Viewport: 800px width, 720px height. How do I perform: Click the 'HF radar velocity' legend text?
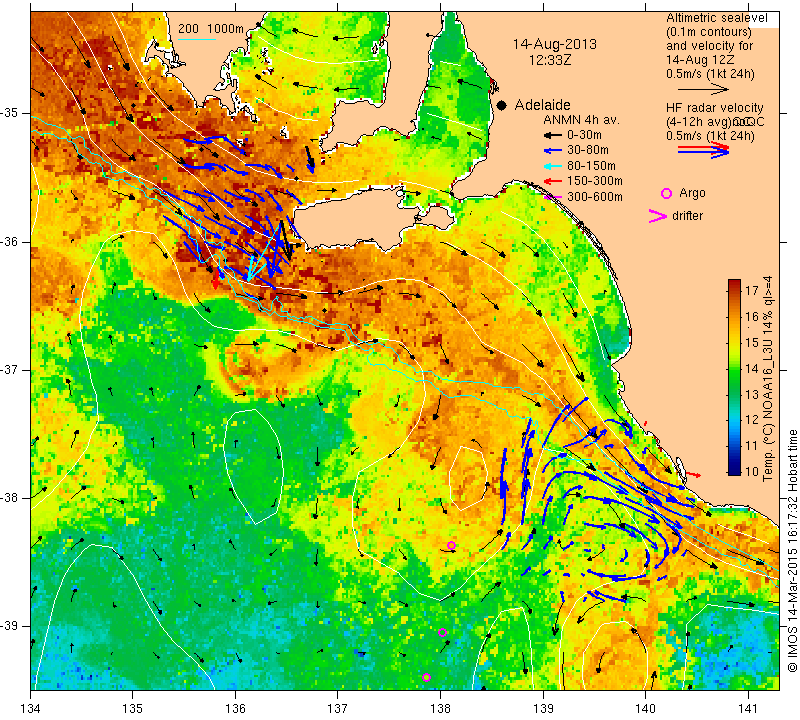(715, 108)
